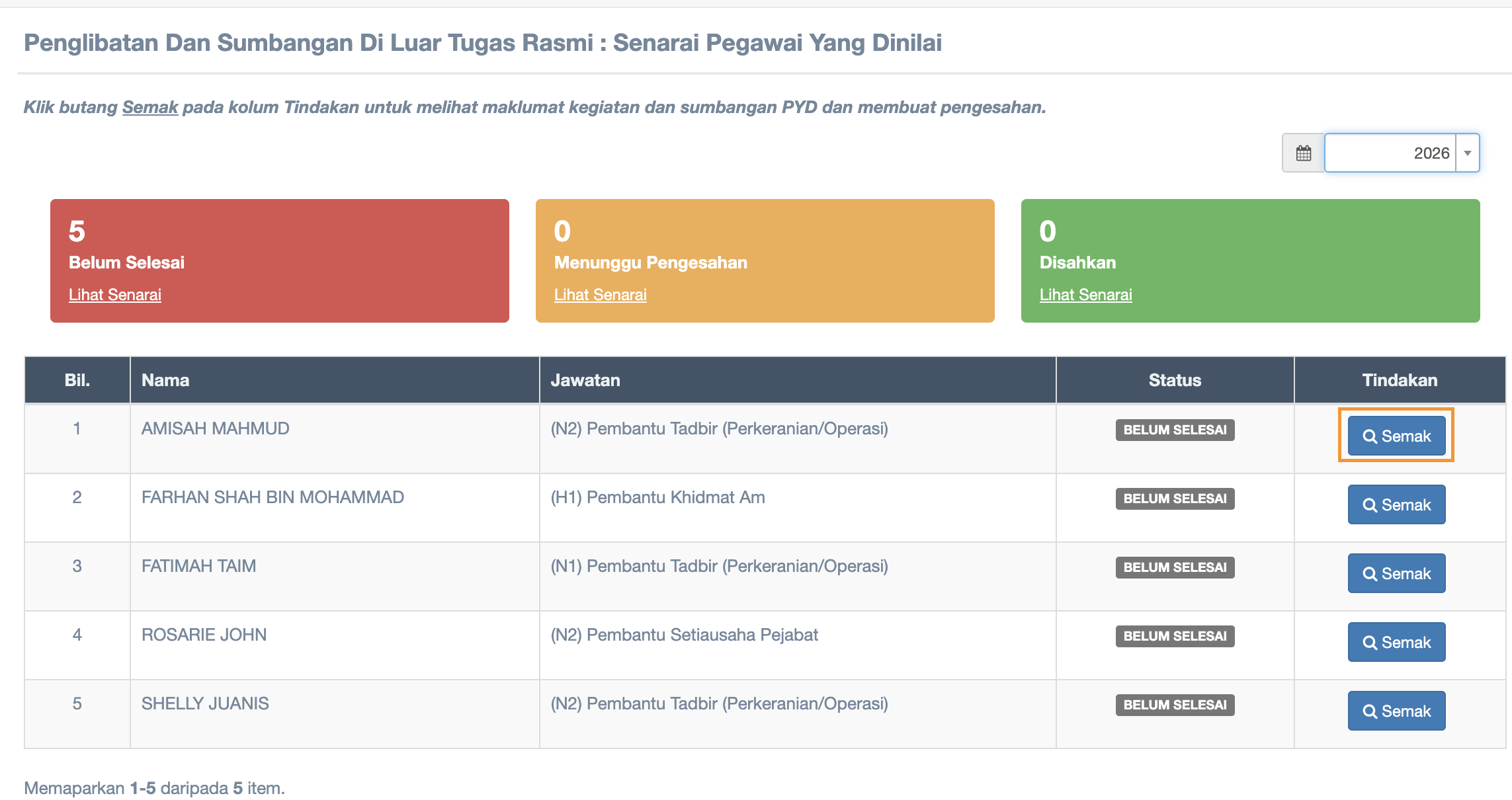The image size is (1512, 800).
Task: Open Lihat Senarai under Belum Selesai
Action: click(x=115, y=295)
